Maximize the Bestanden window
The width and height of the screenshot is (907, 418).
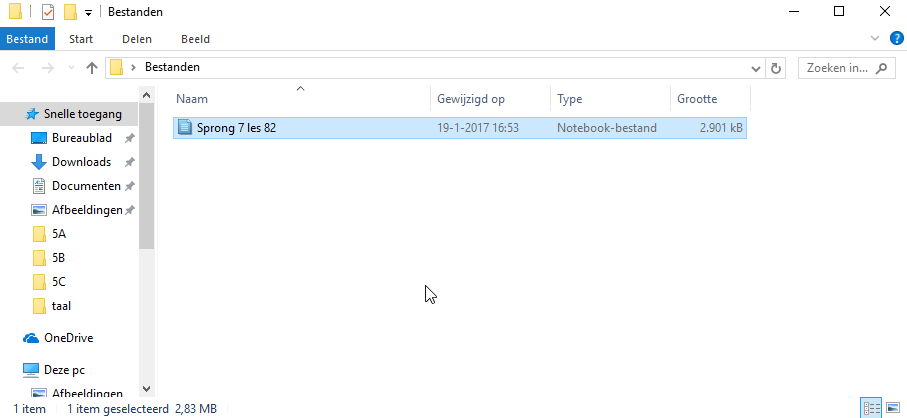point(839,11)
